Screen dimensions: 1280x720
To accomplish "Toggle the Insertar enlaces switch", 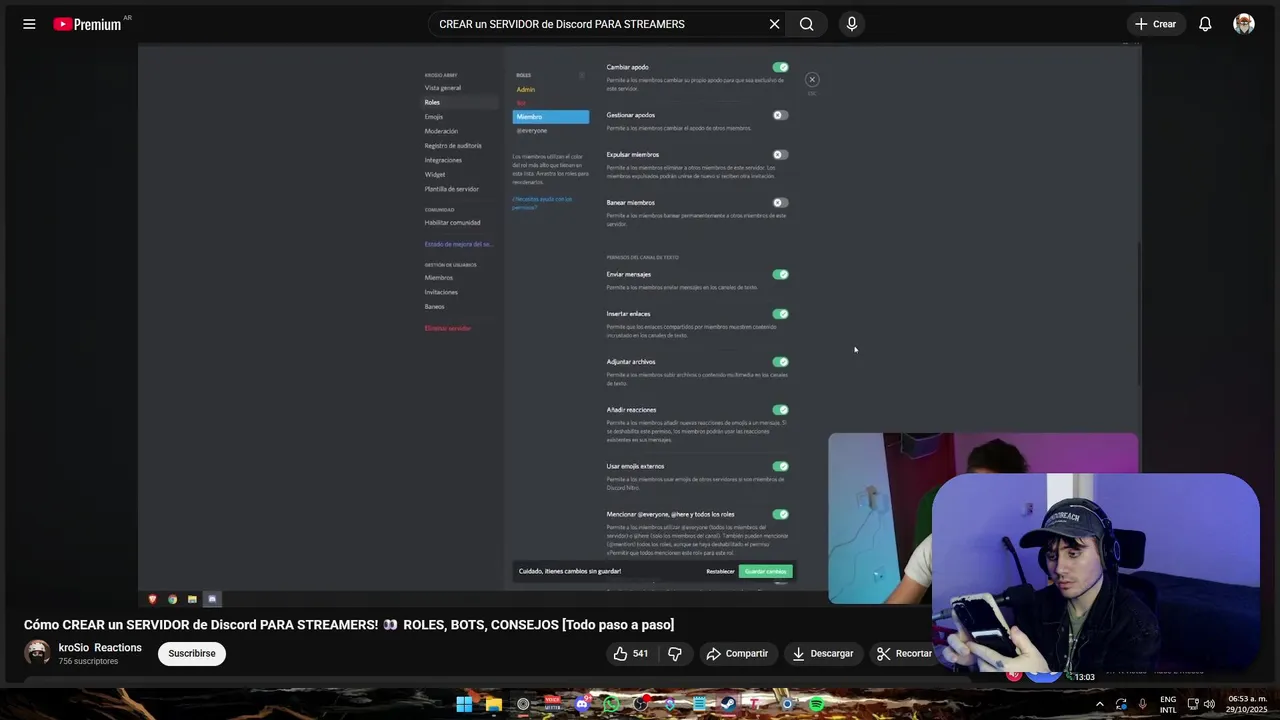I will click(x=780, y=314).
